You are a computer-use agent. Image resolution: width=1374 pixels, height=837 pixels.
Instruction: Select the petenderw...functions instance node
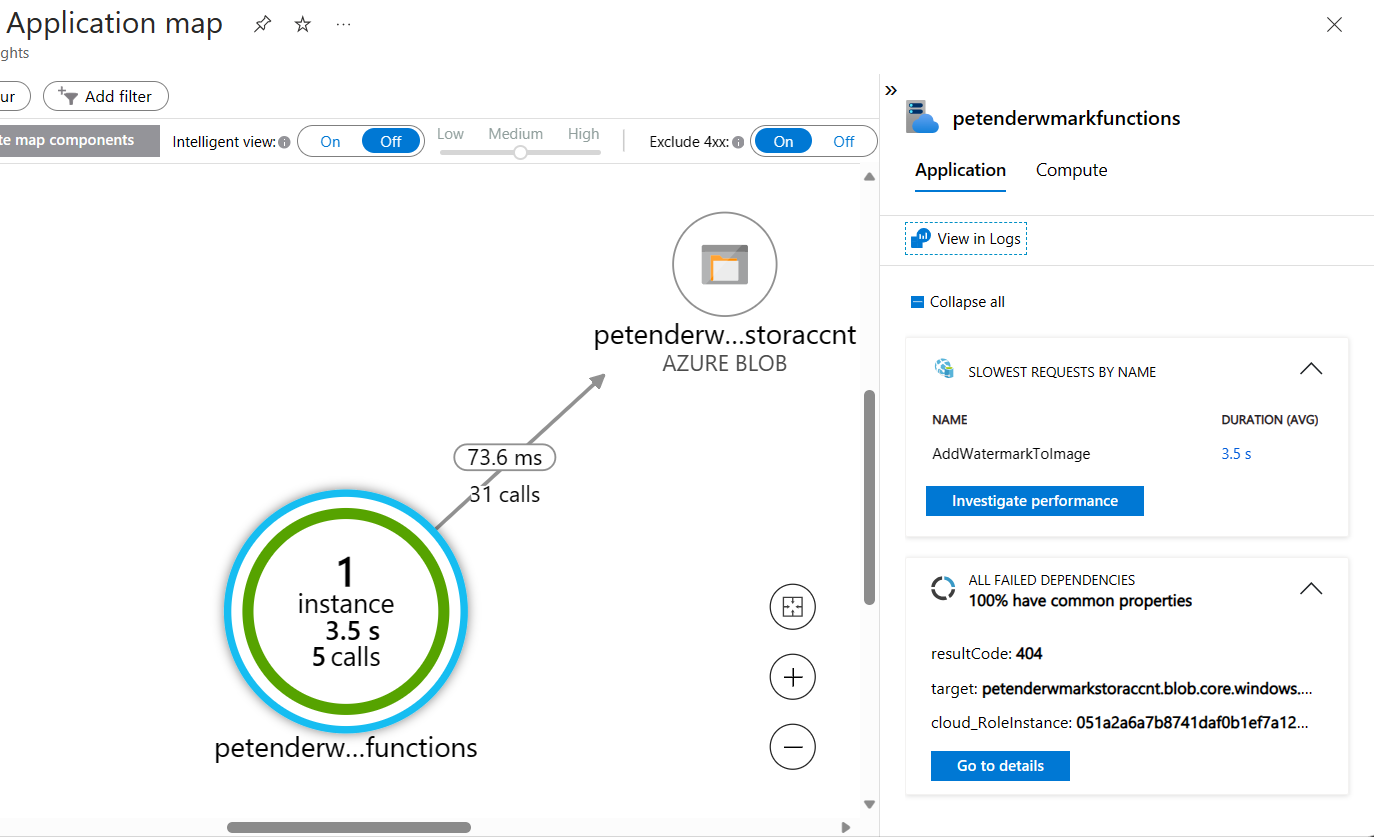click(346, 611)
